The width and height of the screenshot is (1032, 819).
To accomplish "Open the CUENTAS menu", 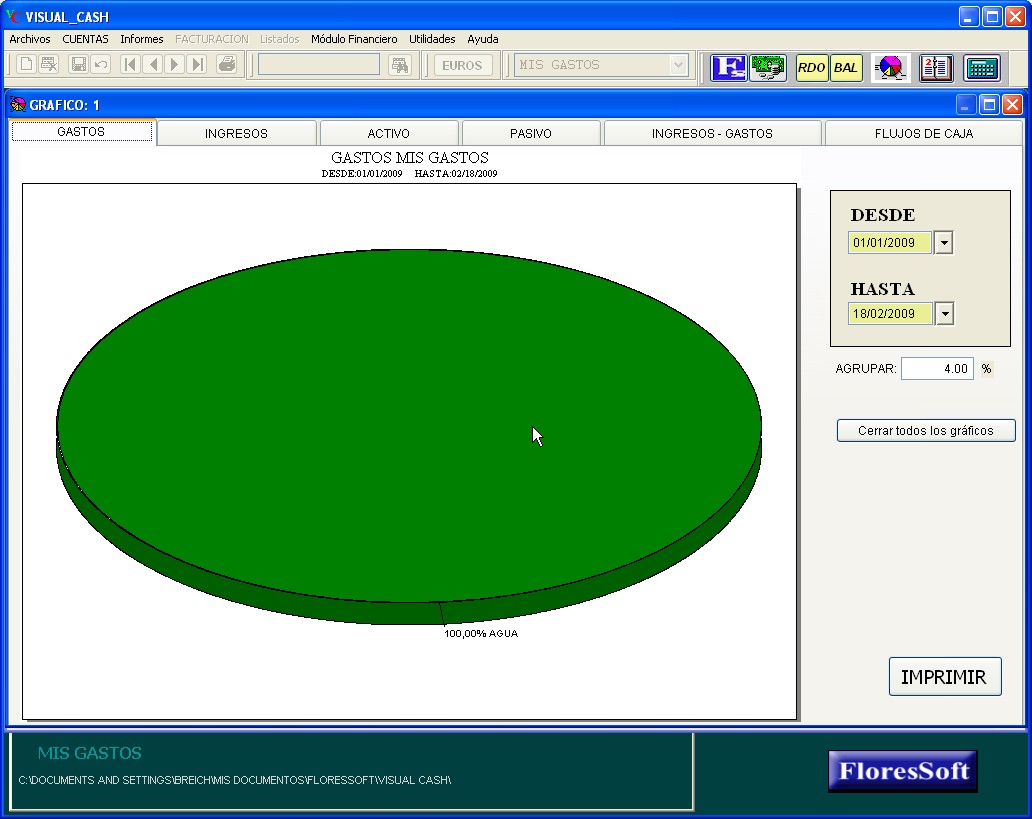I will 86,39.
